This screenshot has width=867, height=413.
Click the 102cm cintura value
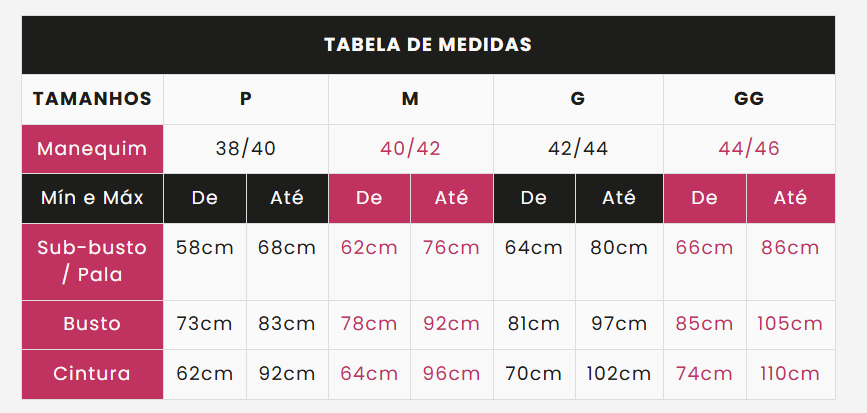pos(619,374)
